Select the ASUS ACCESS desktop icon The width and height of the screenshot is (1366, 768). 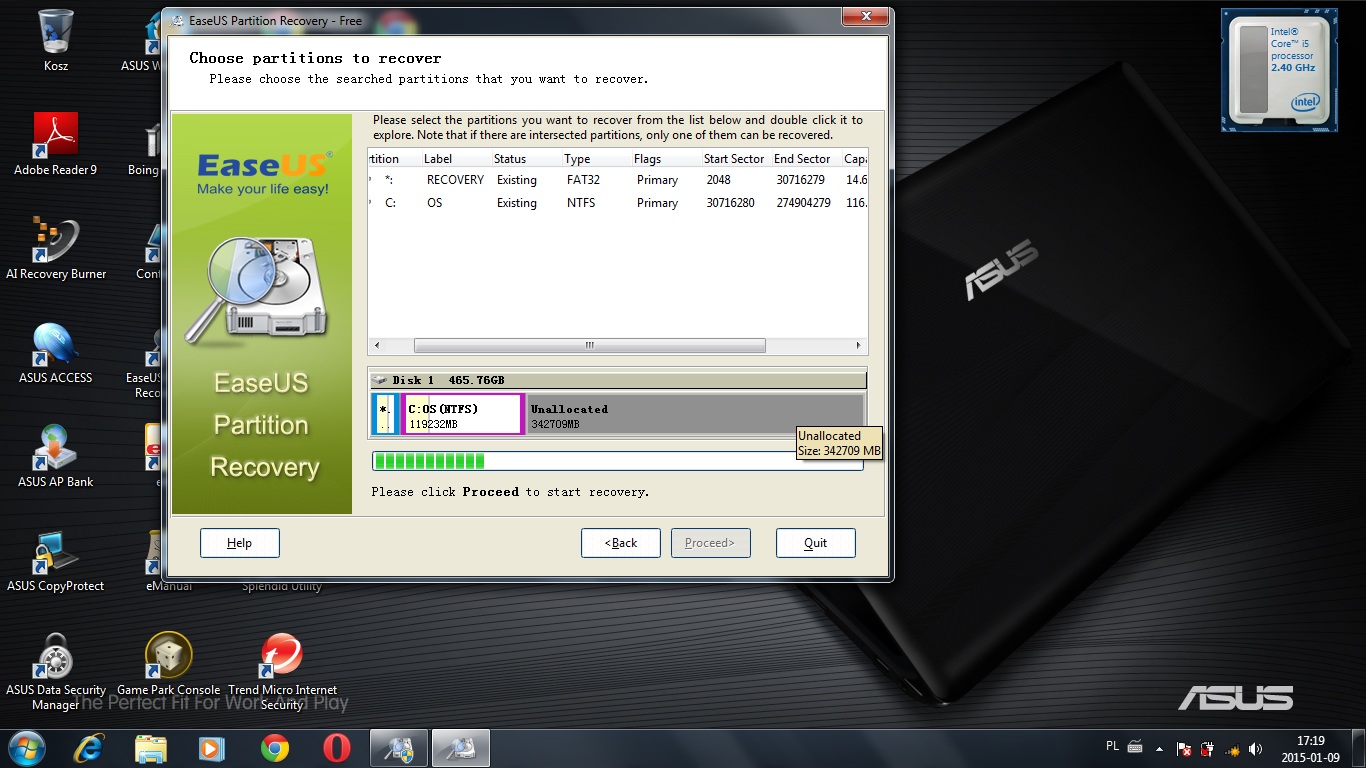click(x=56, y=352)
